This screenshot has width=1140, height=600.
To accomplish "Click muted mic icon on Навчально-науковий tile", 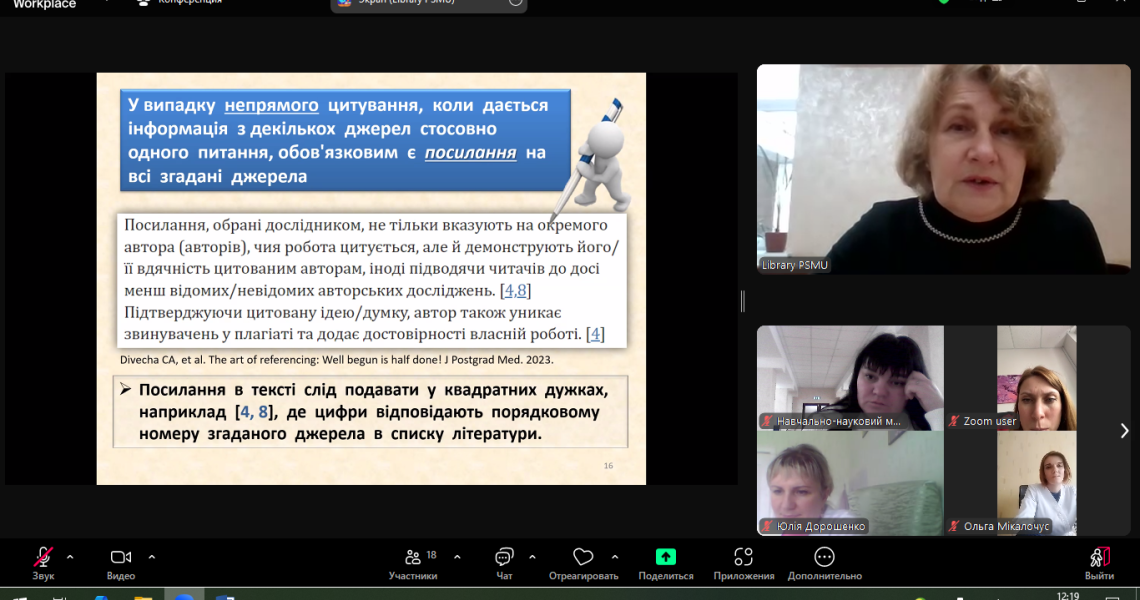I will [767, 421].
